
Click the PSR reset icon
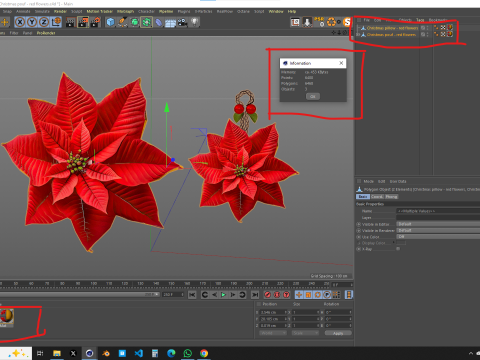[x=319, y=22]
